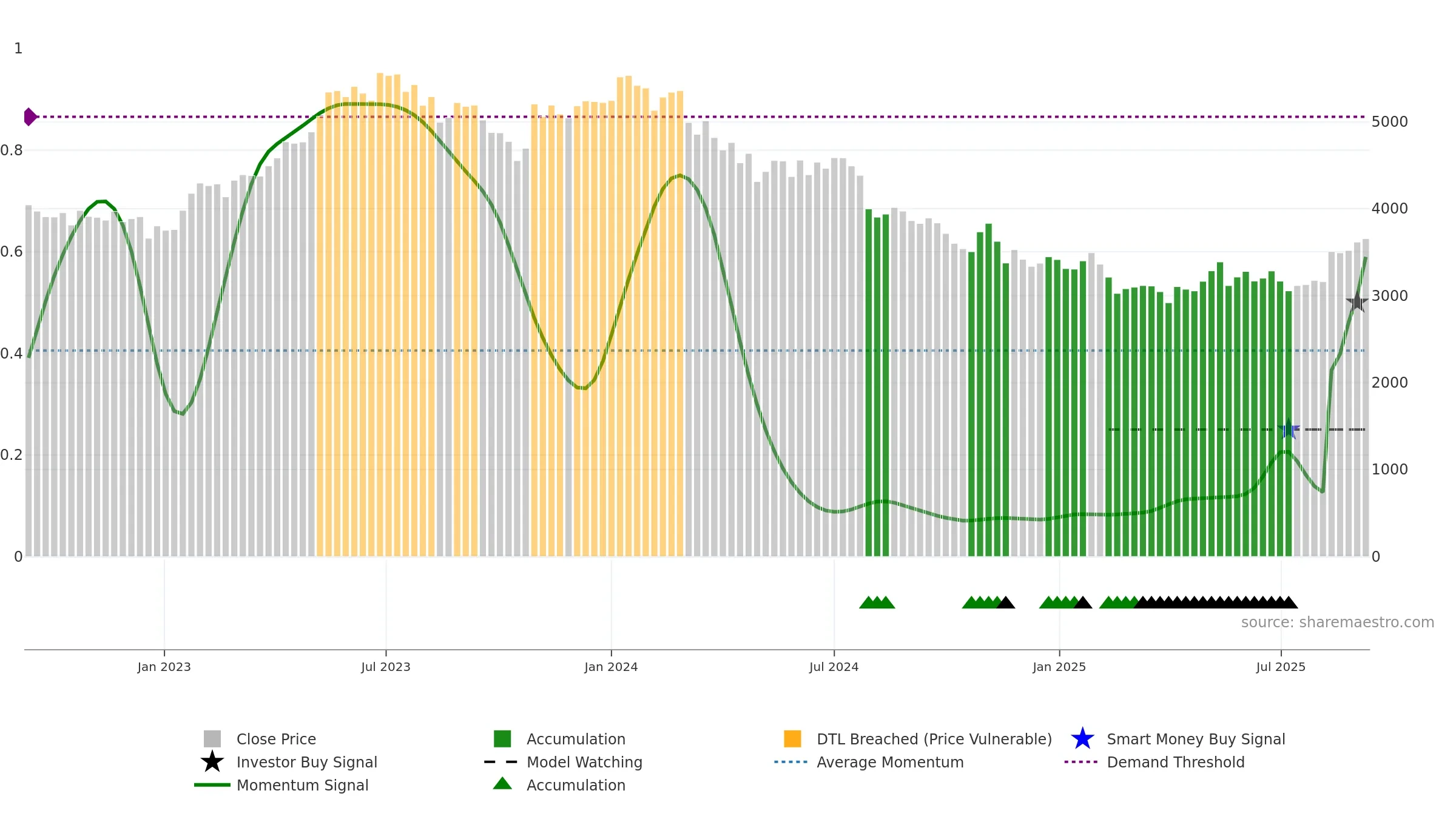This screenshot has height=819, width=1456.
Task: Click the green Accumulation triangle legend icon
Action: click(x=502, y=783)
